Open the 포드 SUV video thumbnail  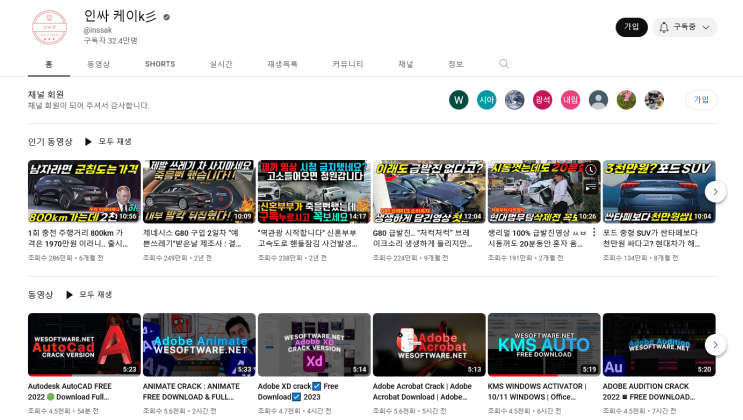(659, 192)
